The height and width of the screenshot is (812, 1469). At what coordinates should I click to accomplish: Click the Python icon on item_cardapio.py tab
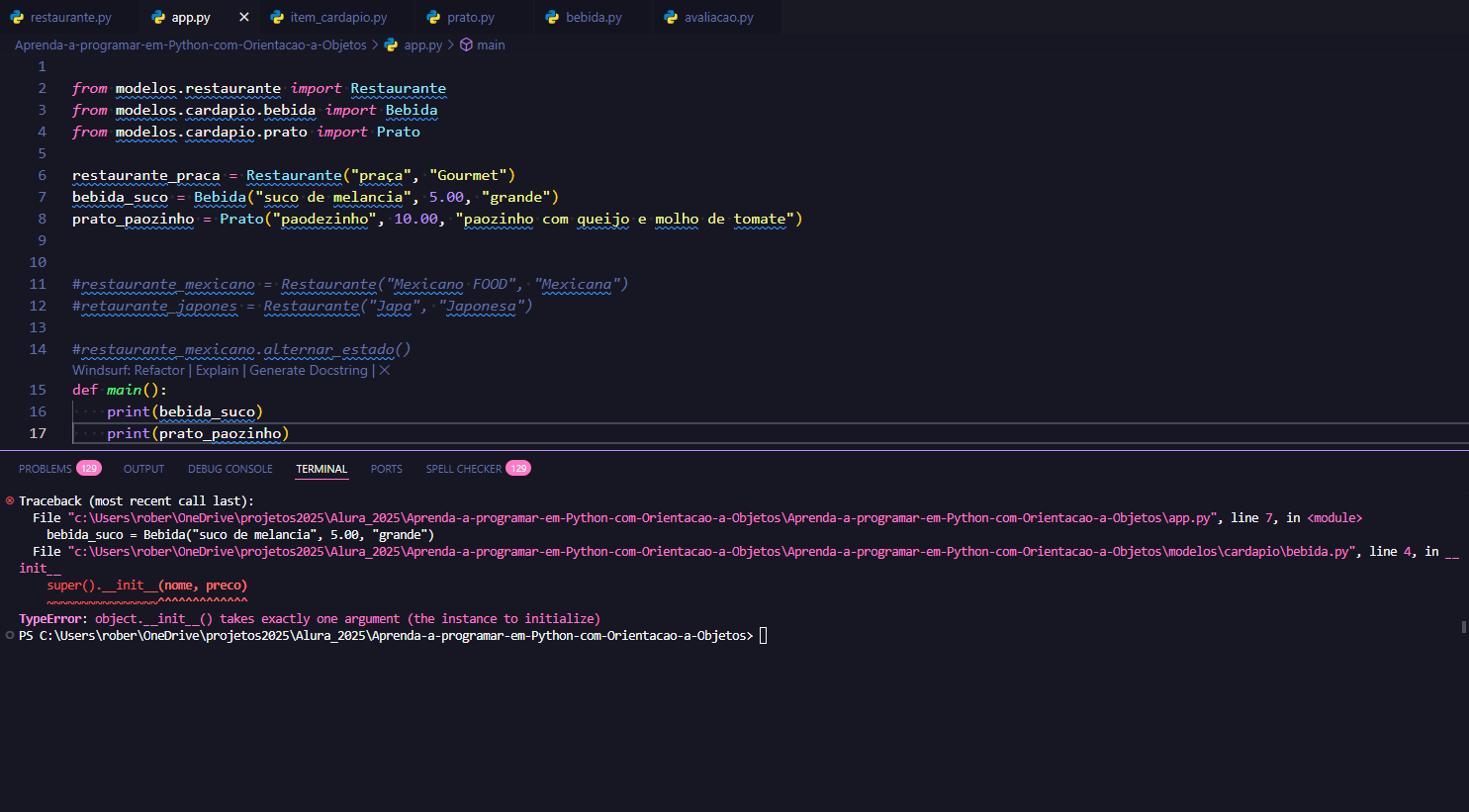277,17
